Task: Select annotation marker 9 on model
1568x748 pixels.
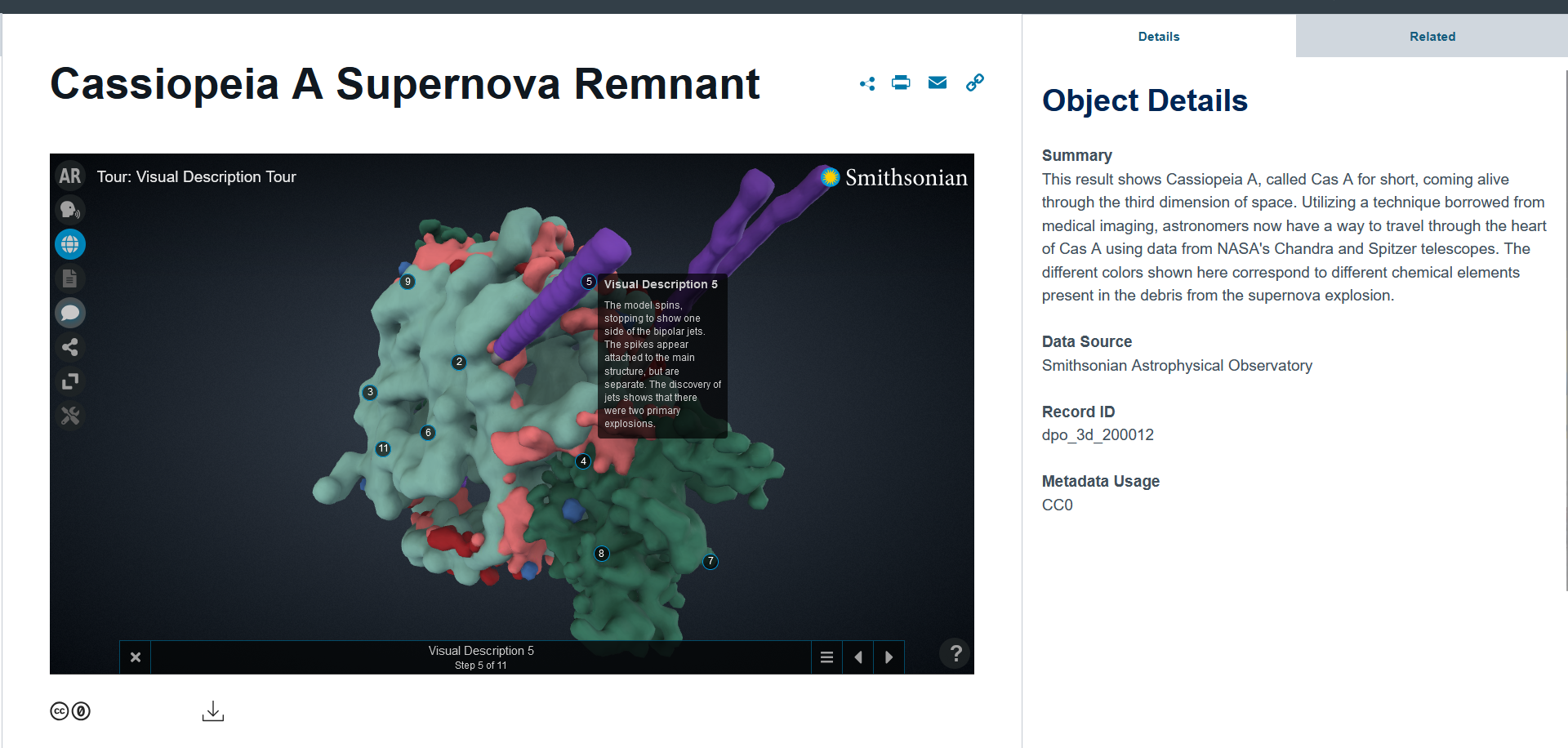Action: tap(408, 282)
